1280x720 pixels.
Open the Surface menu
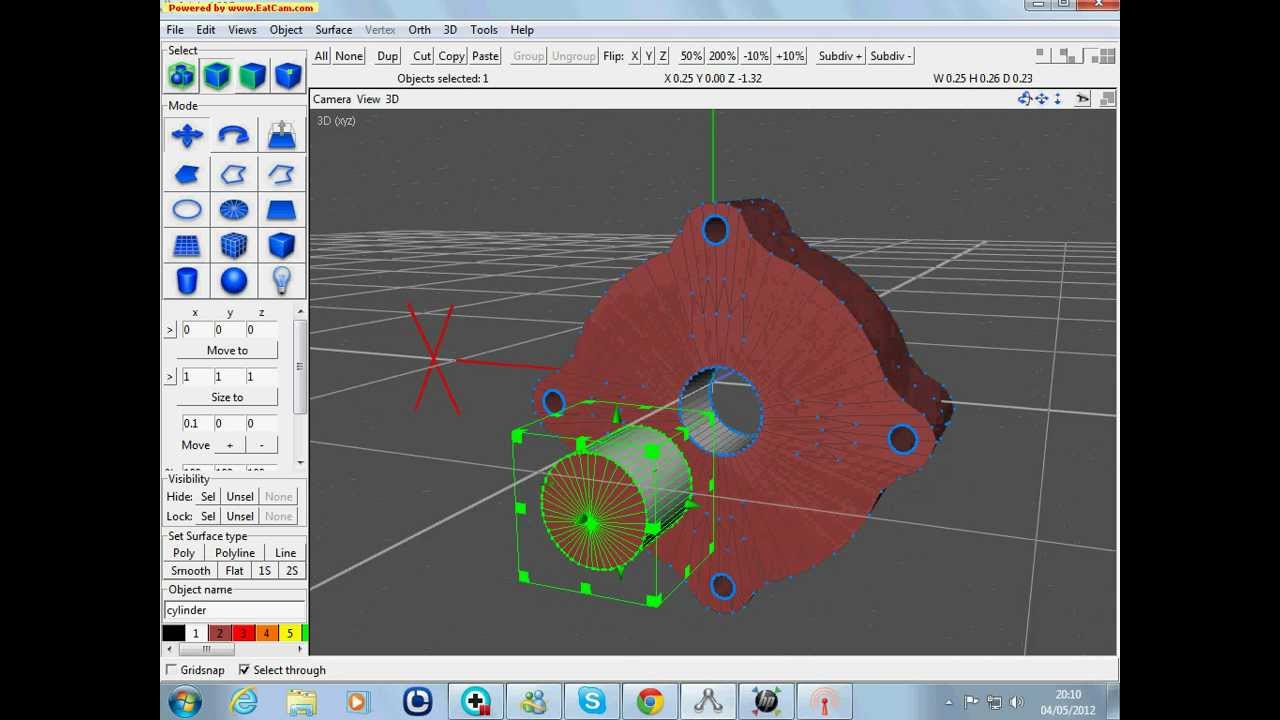[x=333, y=30]
